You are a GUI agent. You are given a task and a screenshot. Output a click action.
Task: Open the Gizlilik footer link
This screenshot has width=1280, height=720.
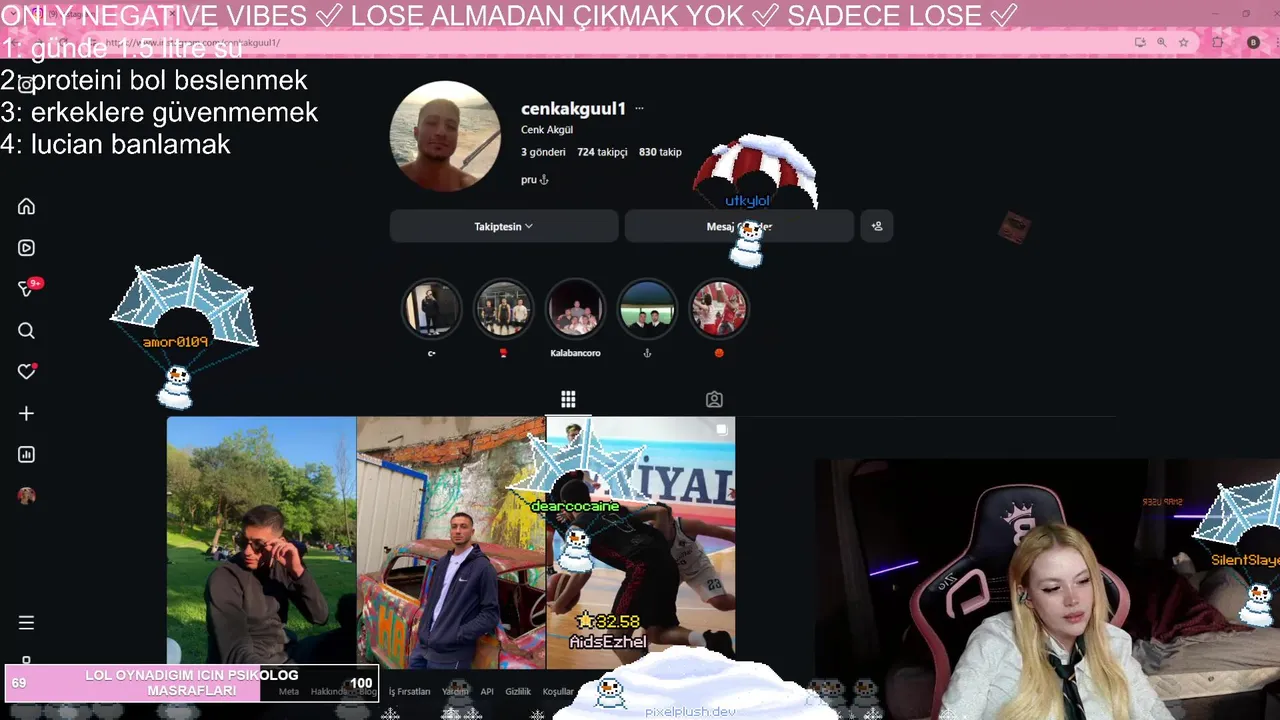[x=518, y=691]
